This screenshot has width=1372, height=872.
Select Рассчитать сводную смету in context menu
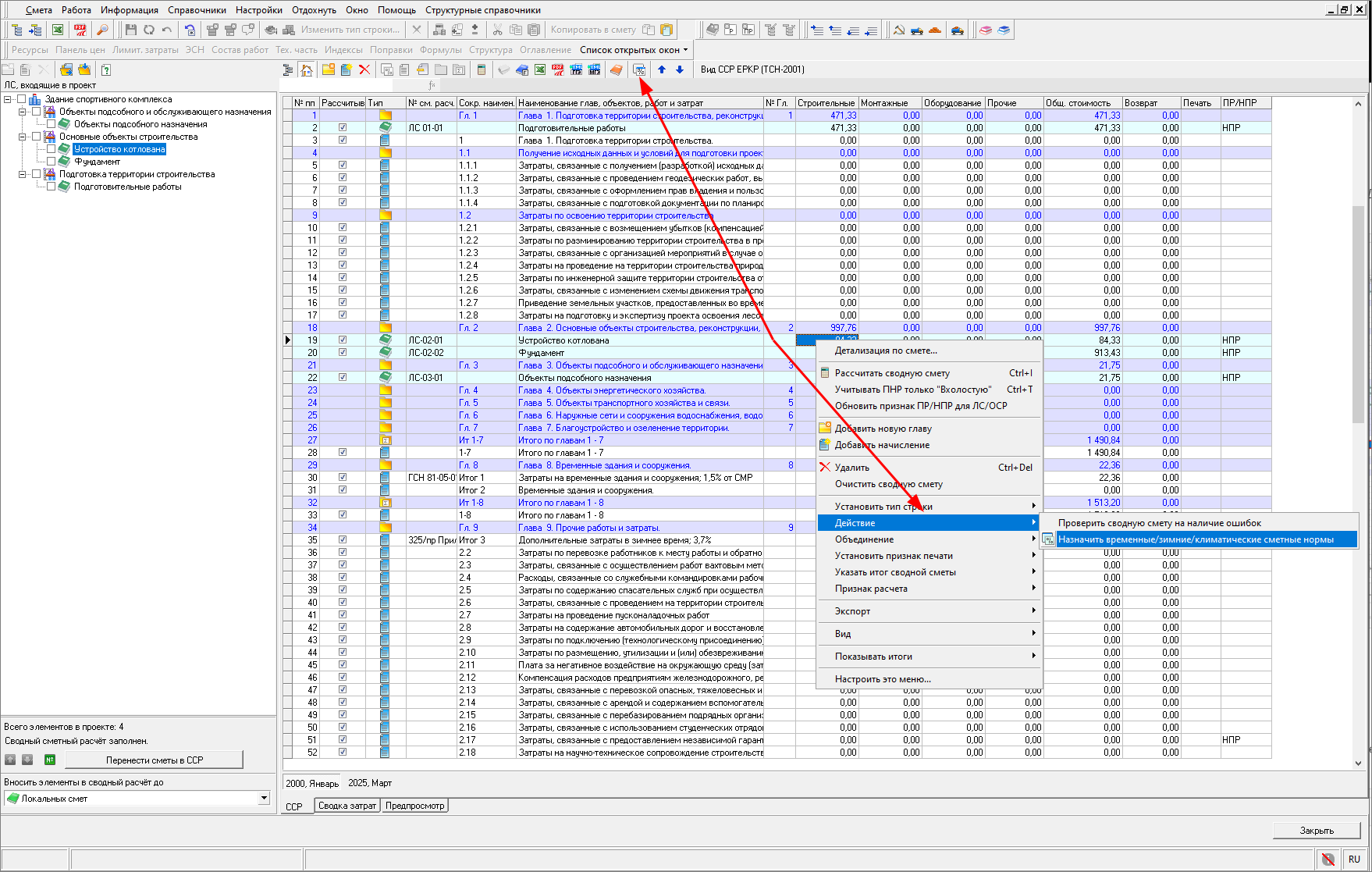point(892,373)
